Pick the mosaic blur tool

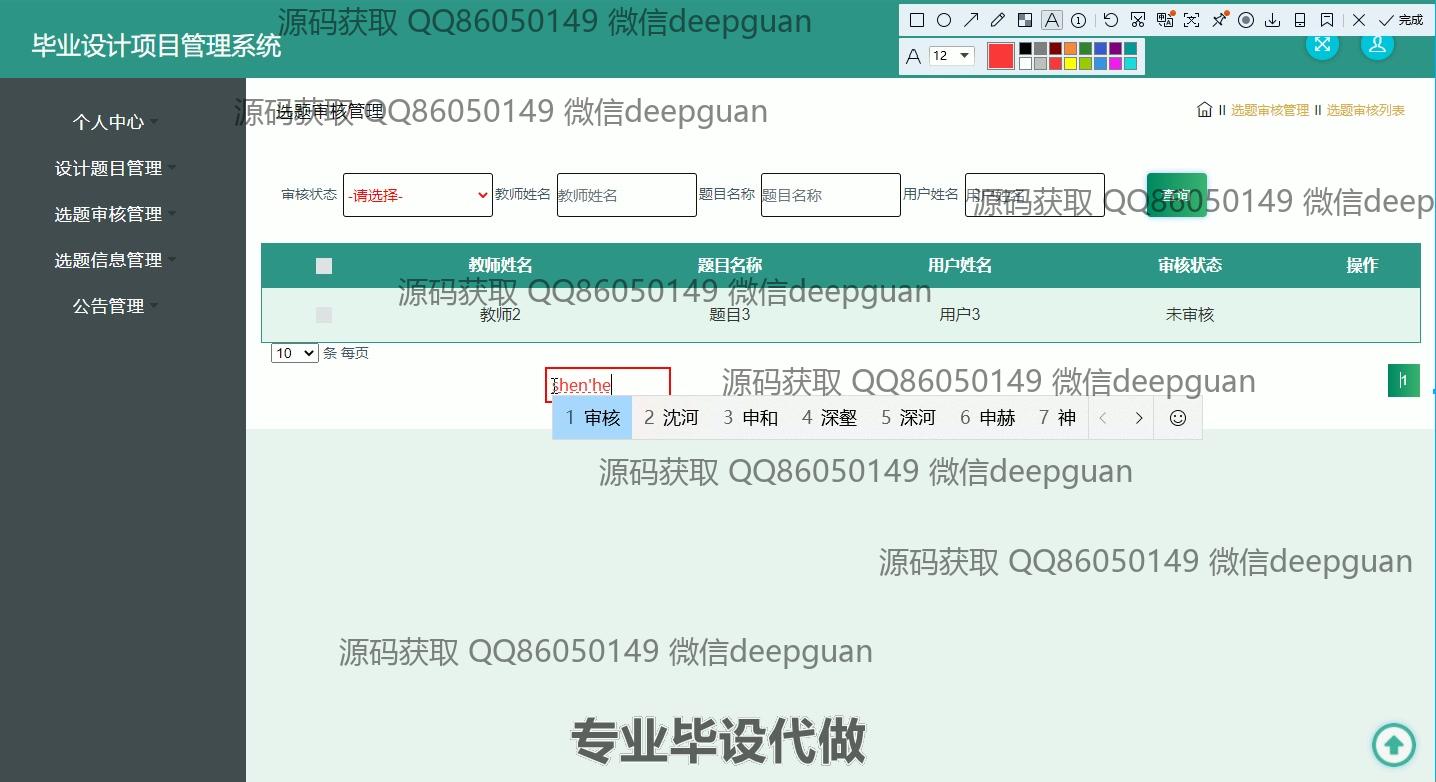click(1024, 20)
